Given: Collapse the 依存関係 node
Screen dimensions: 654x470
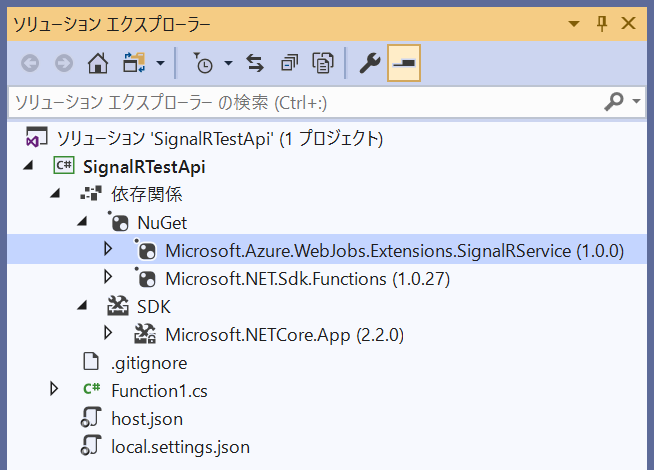Looking at the screenshot, I should [x=55, y=194].
